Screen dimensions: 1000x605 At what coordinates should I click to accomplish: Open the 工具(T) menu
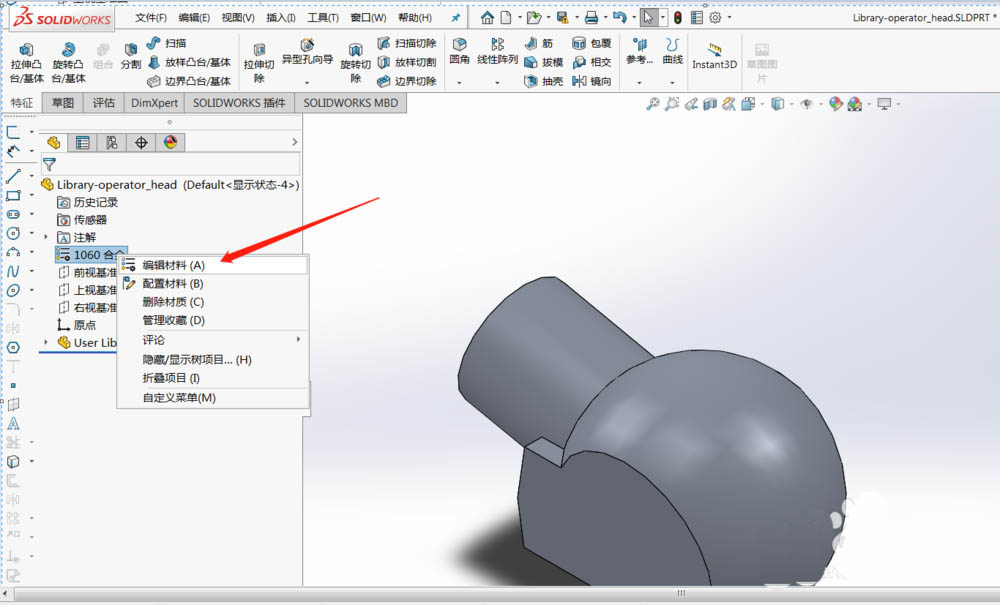[323, 18]
